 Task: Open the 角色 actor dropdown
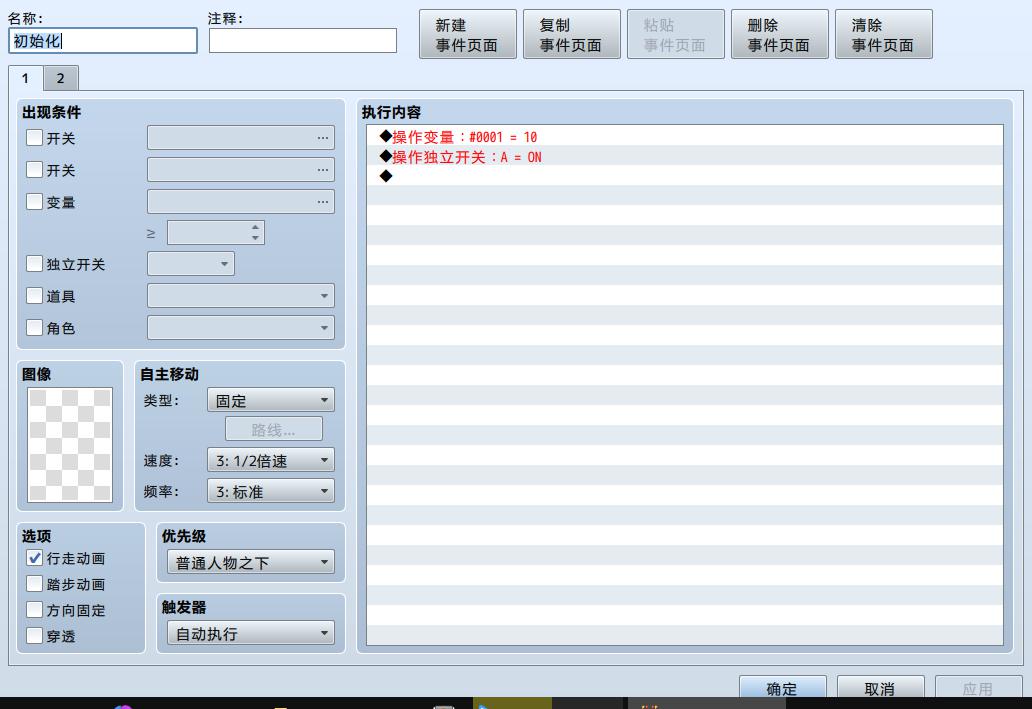241,327
